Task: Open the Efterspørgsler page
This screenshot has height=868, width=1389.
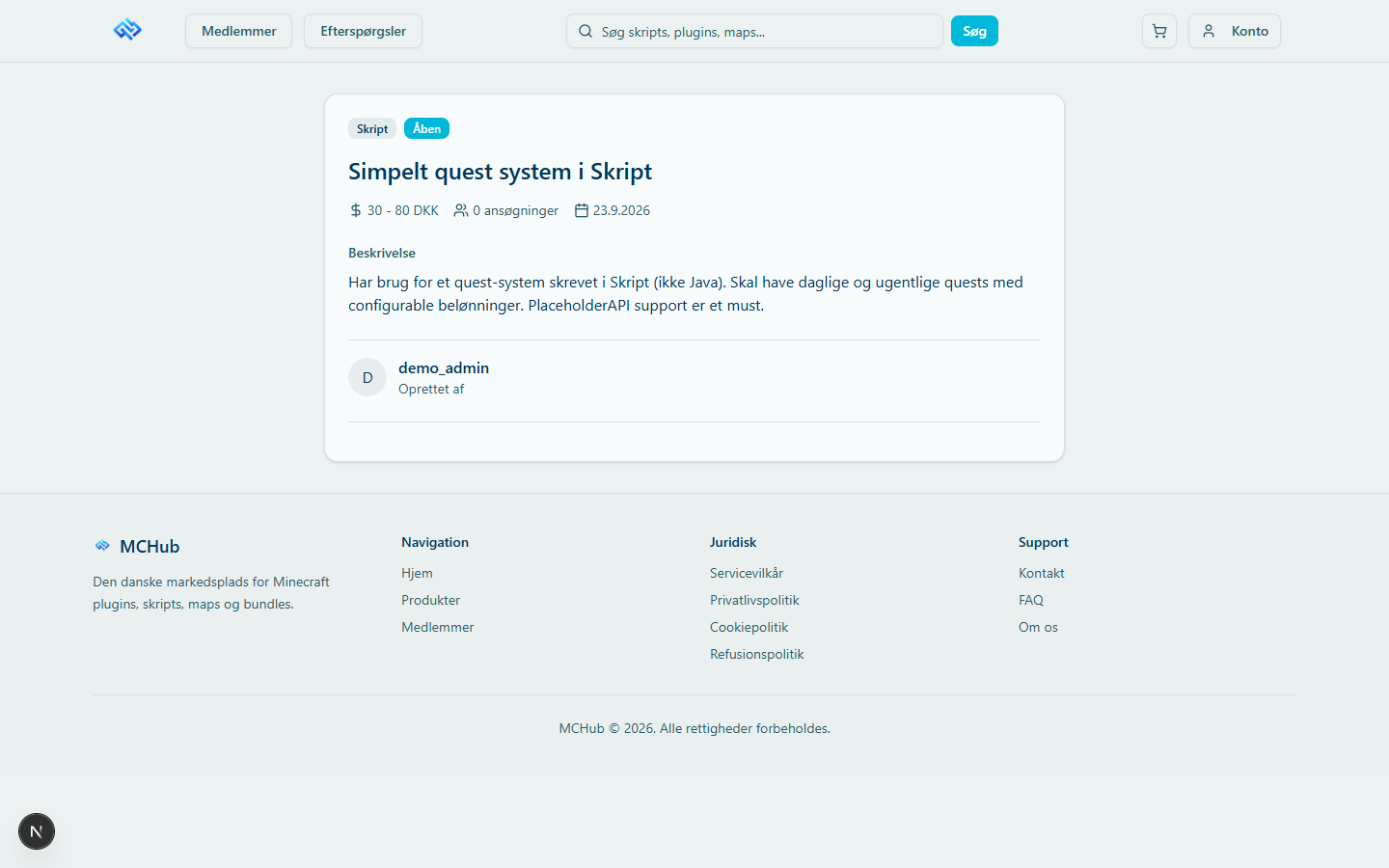Action: click(x=363, y=31)
